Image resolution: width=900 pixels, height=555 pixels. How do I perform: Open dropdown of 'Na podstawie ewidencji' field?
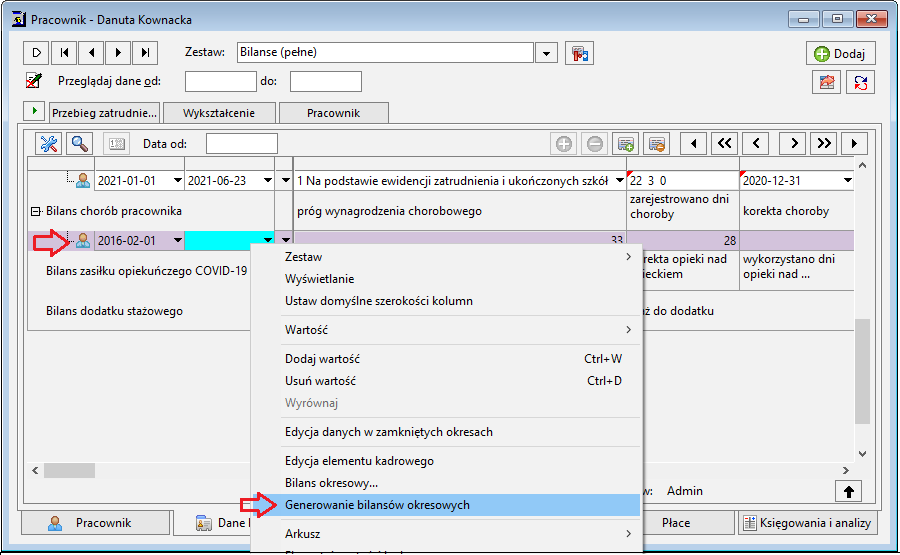point(619,181)
